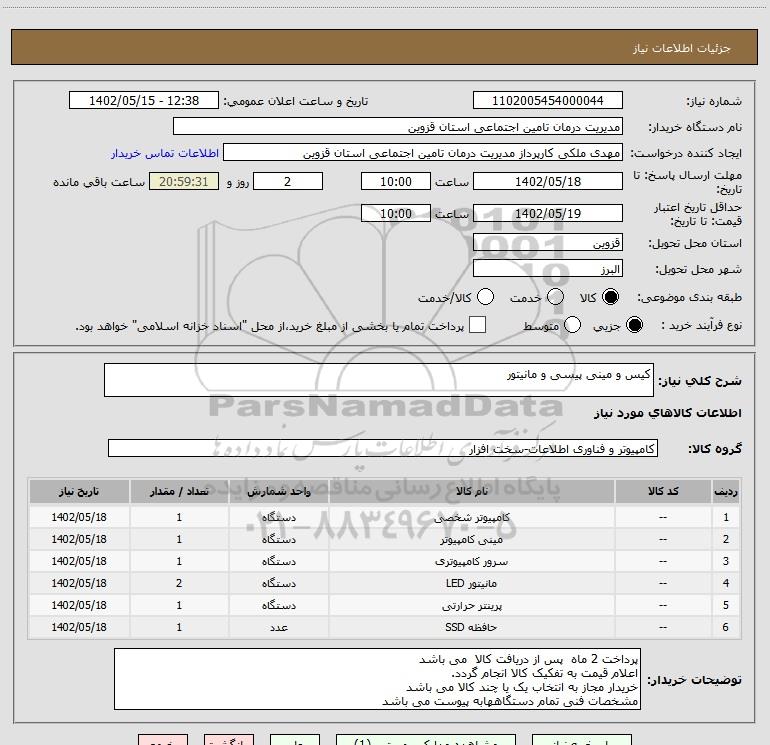The width and height of the screenshot is (770, 745).
Task: Click the goods group field کامپیوتر و فناوری اطلاعات
Action: coord(383,448)
